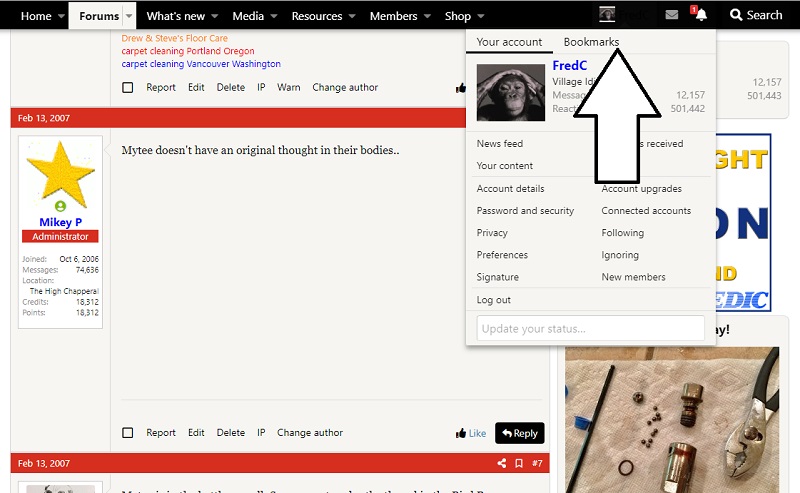Expand the Forums dropdown arrow

(129, 16)
